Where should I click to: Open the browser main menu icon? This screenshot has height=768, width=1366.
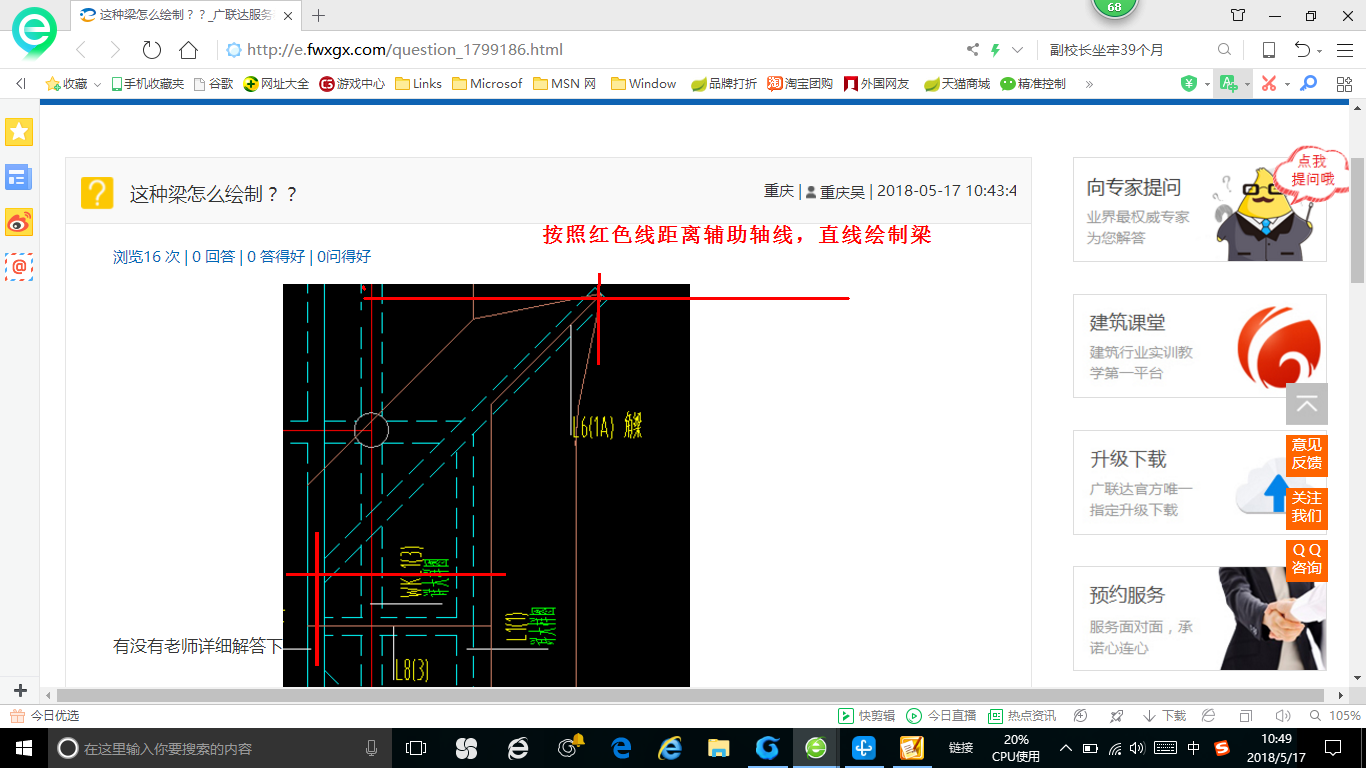(x=1343, y=50)
